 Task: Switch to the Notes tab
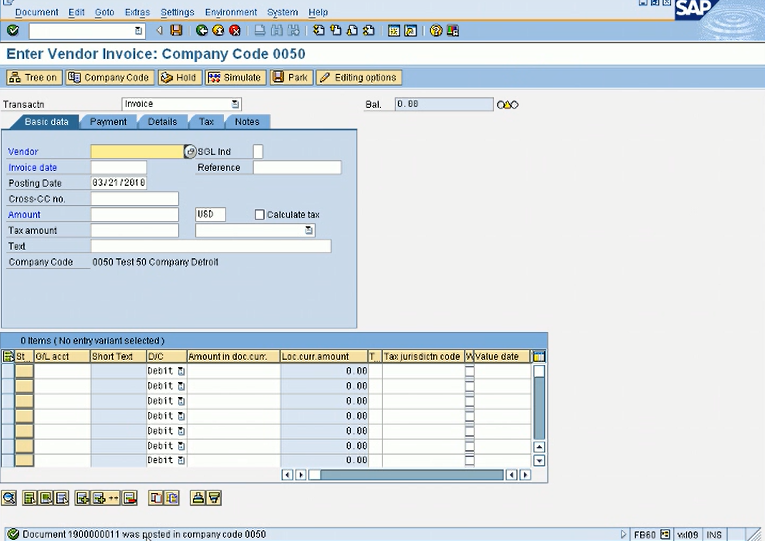(247, 122)
